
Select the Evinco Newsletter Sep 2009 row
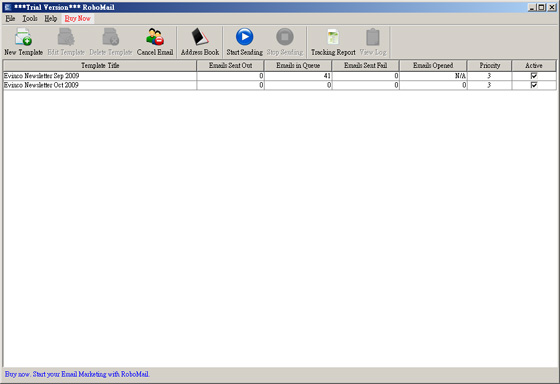[x=280, y=76]
